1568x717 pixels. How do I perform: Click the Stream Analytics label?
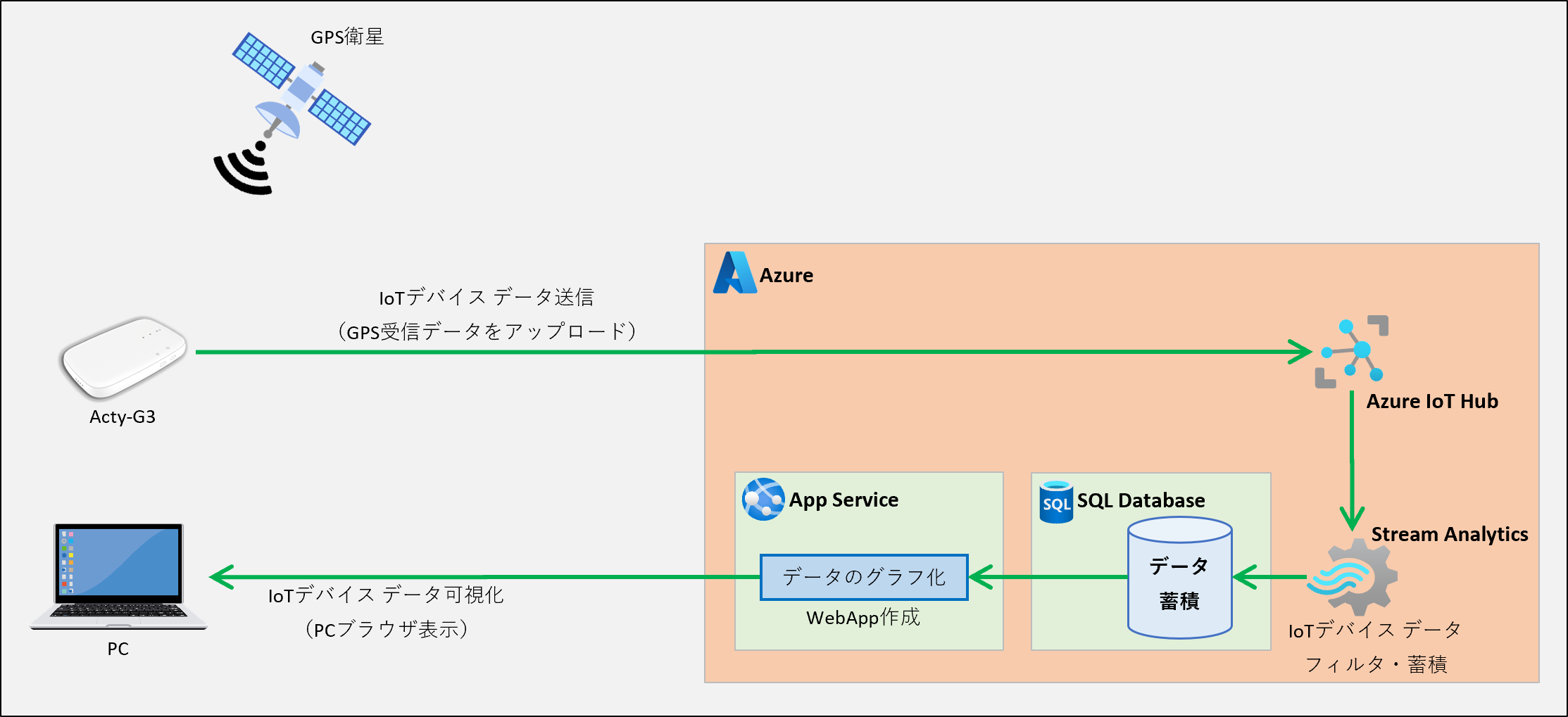click(1450, 534)
